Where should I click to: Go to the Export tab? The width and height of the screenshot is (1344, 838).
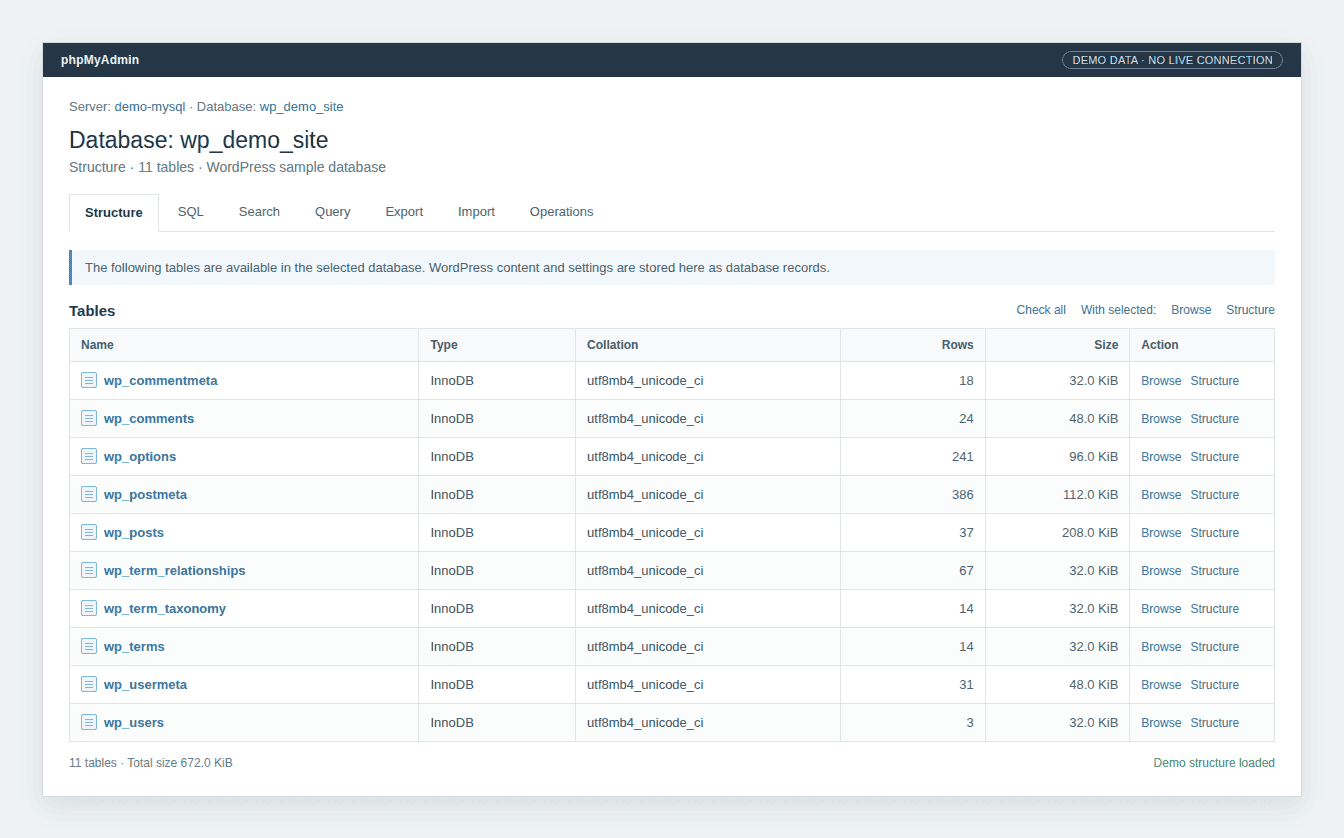point(404,212)
